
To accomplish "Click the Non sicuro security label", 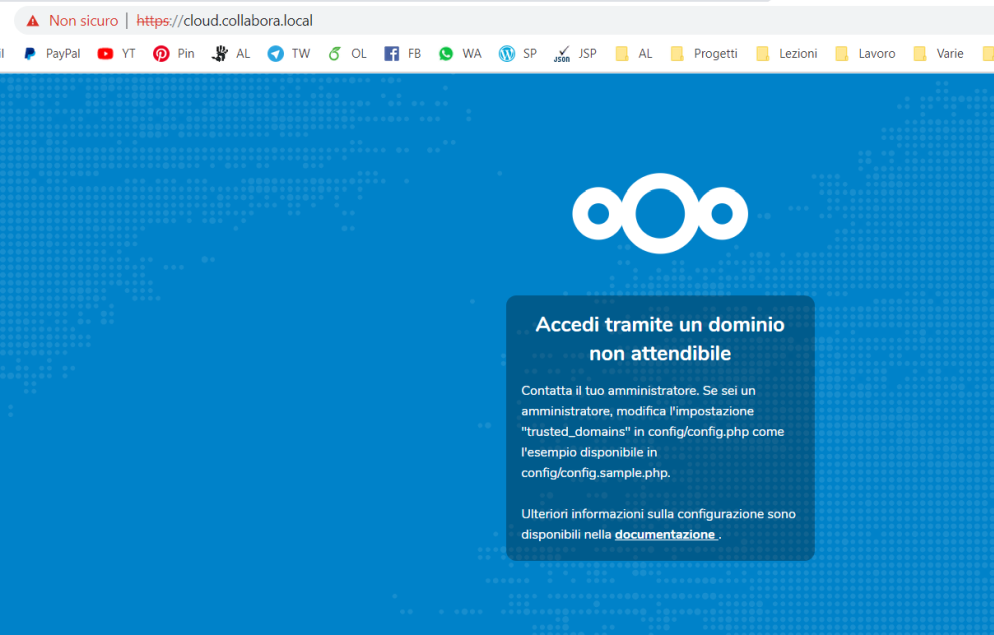I will pyautogui.click(x=84, y=21).
